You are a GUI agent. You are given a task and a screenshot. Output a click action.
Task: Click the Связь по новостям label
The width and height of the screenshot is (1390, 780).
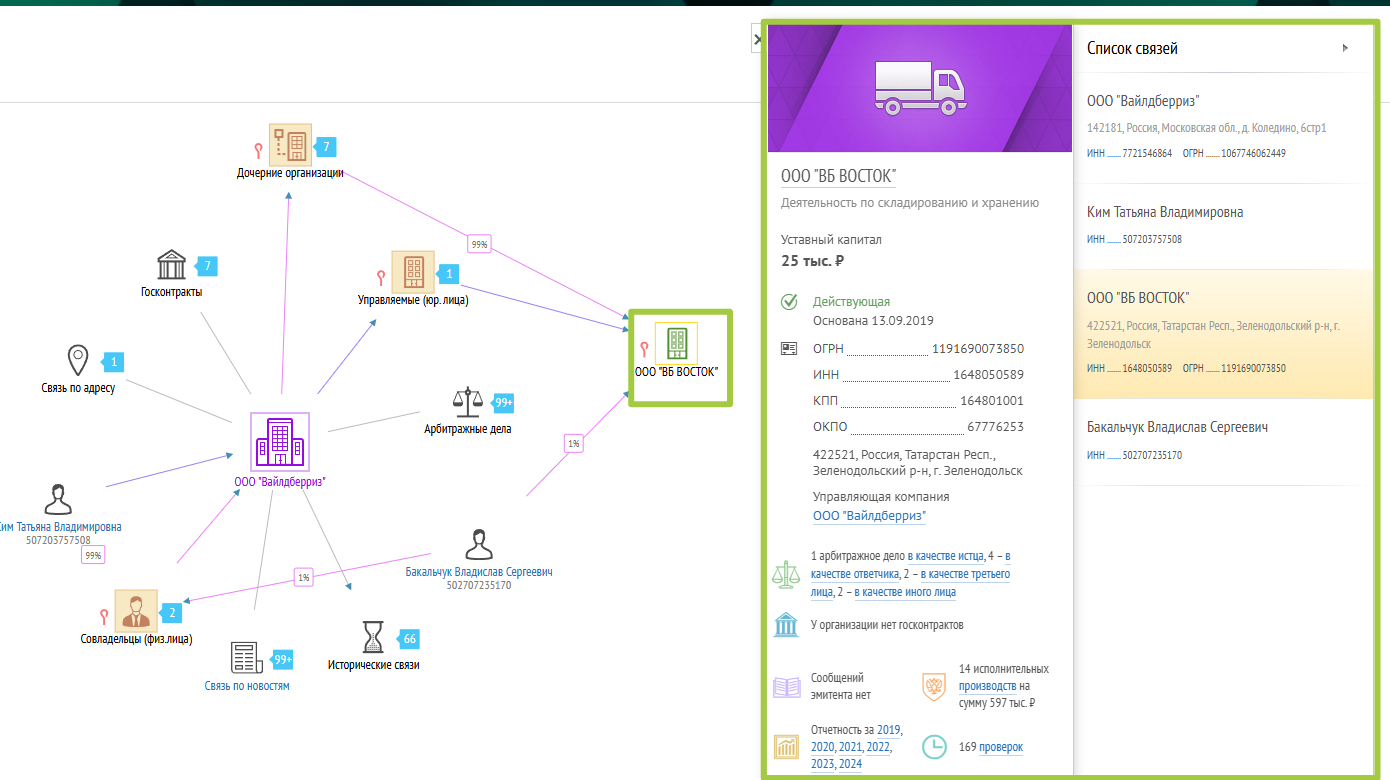pos(247,686)
